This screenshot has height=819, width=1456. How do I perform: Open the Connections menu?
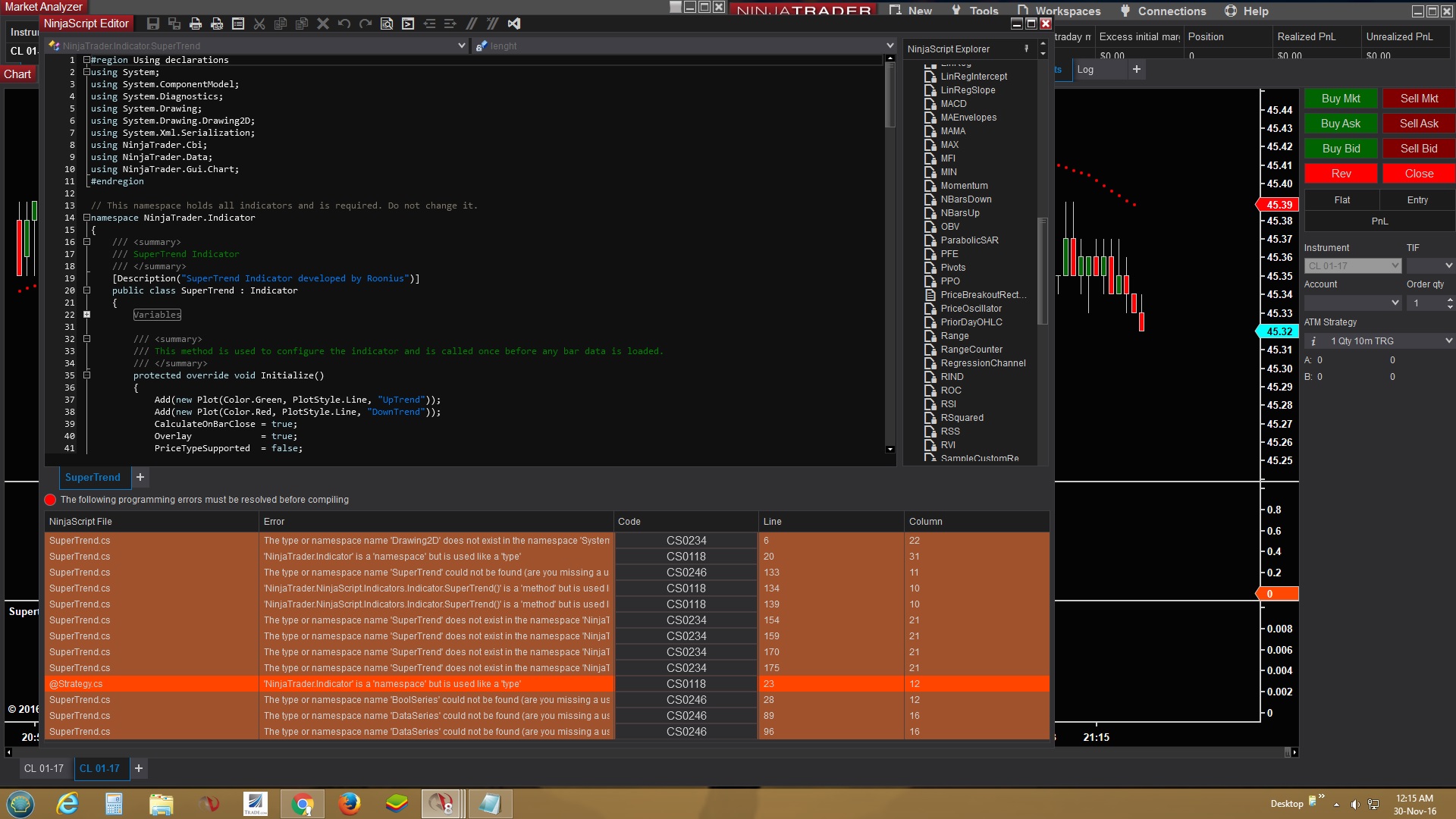pyautogui.click(x=1163, y=11)
